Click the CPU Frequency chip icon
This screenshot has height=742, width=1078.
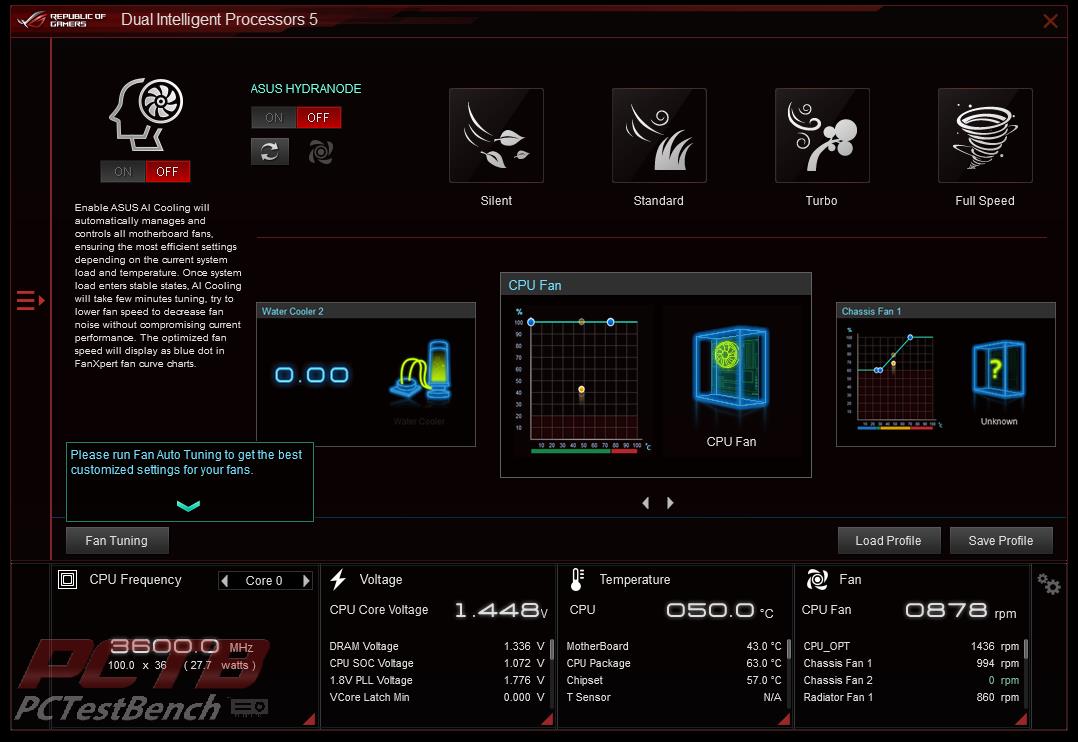point(67,580)
